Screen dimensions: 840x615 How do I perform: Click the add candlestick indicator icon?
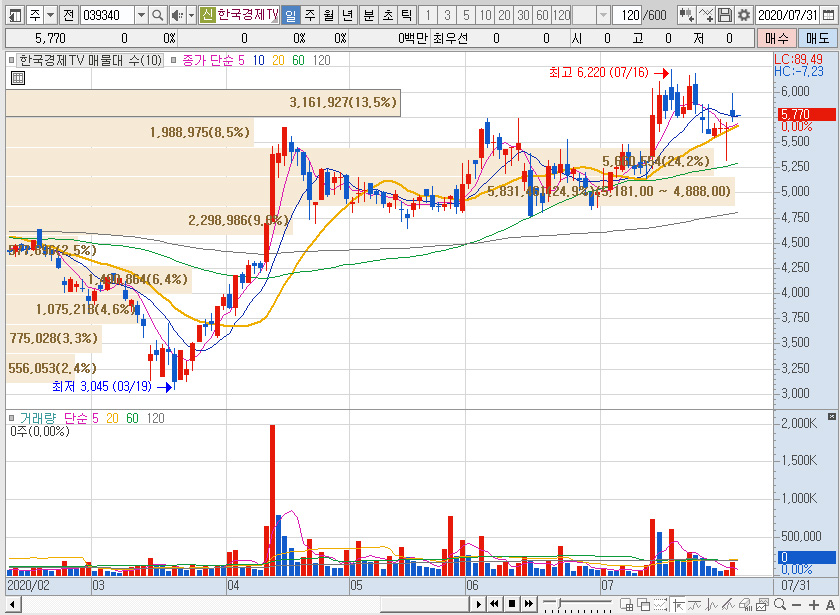[x=686, y=15]
